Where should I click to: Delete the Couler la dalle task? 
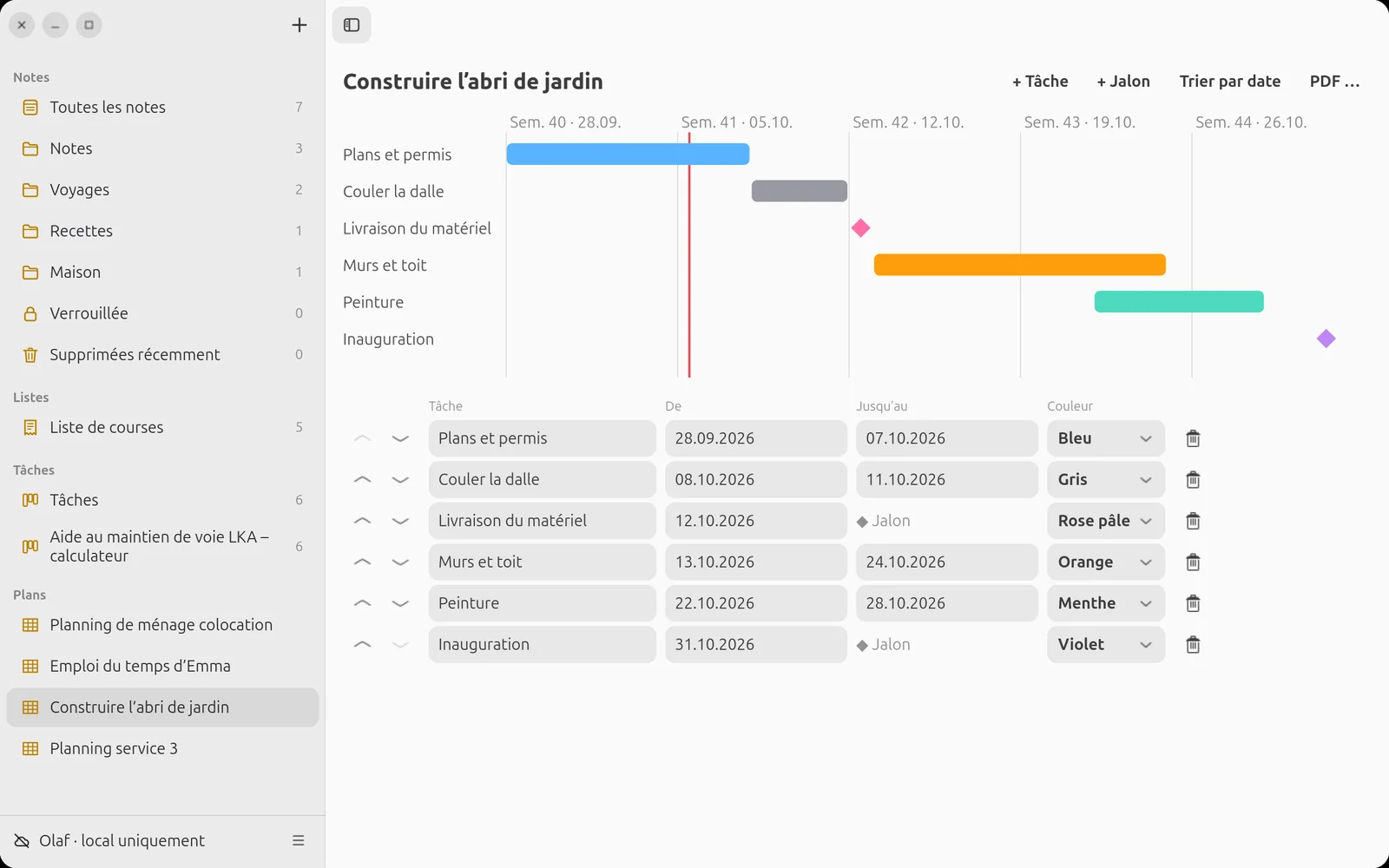[1193, 480]
